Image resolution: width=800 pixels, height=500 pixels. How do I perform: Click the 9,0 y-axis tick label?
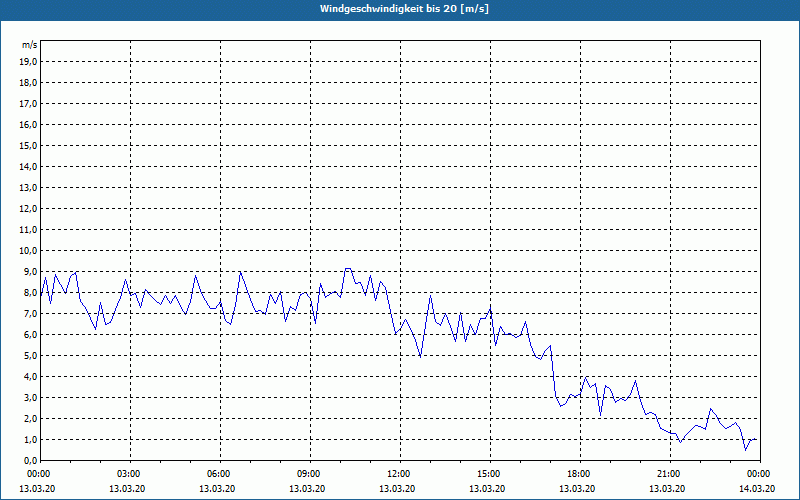pos(30,271)
